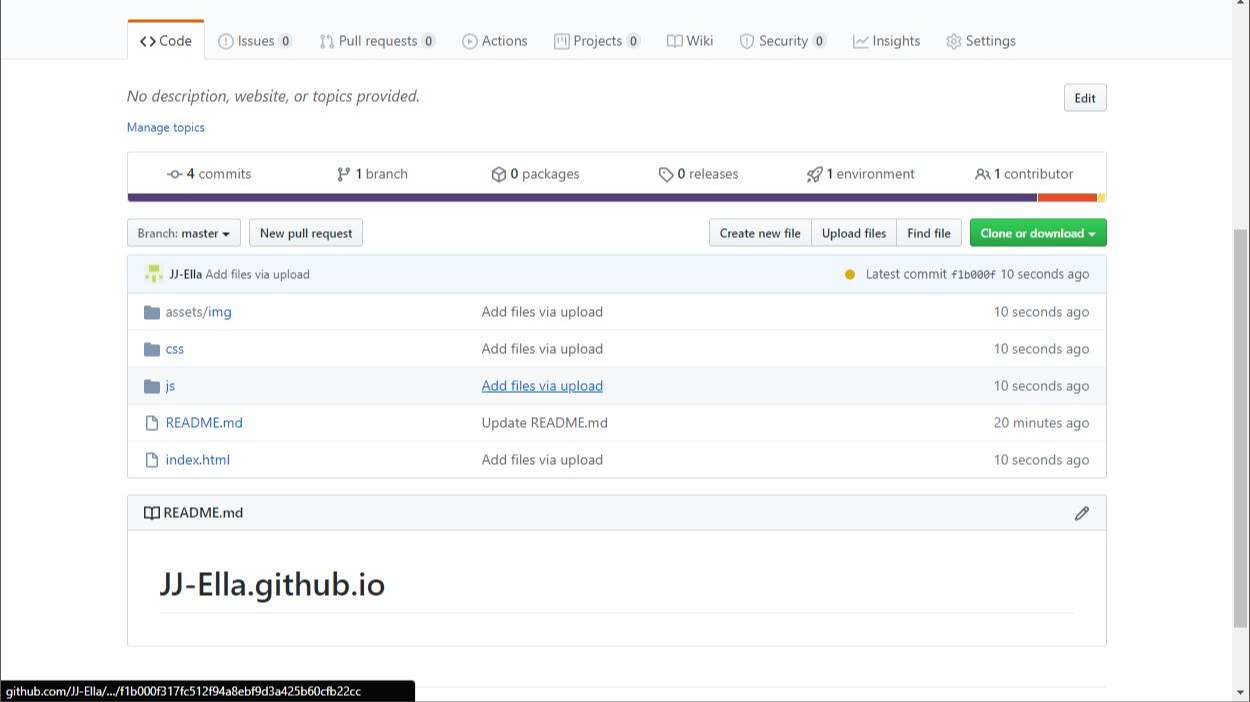
Task: Open 'Update README.md' commit message
Action: (545, 423)
